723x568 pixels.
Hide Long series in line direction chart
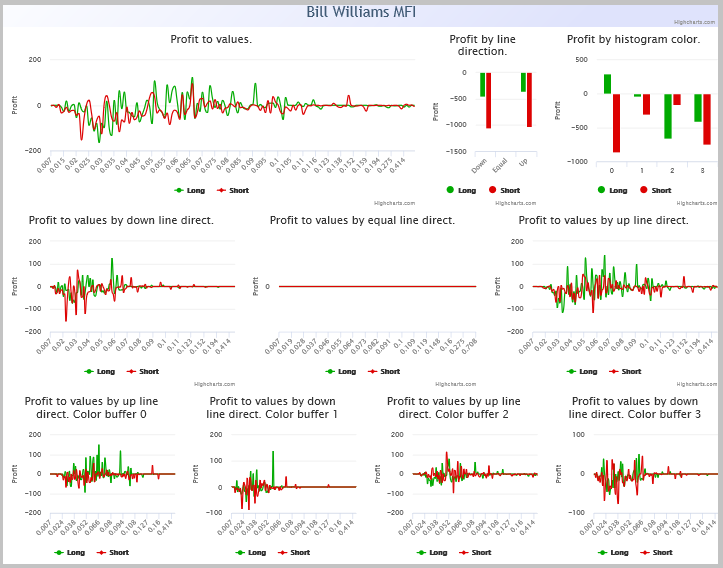pos(461,190)
